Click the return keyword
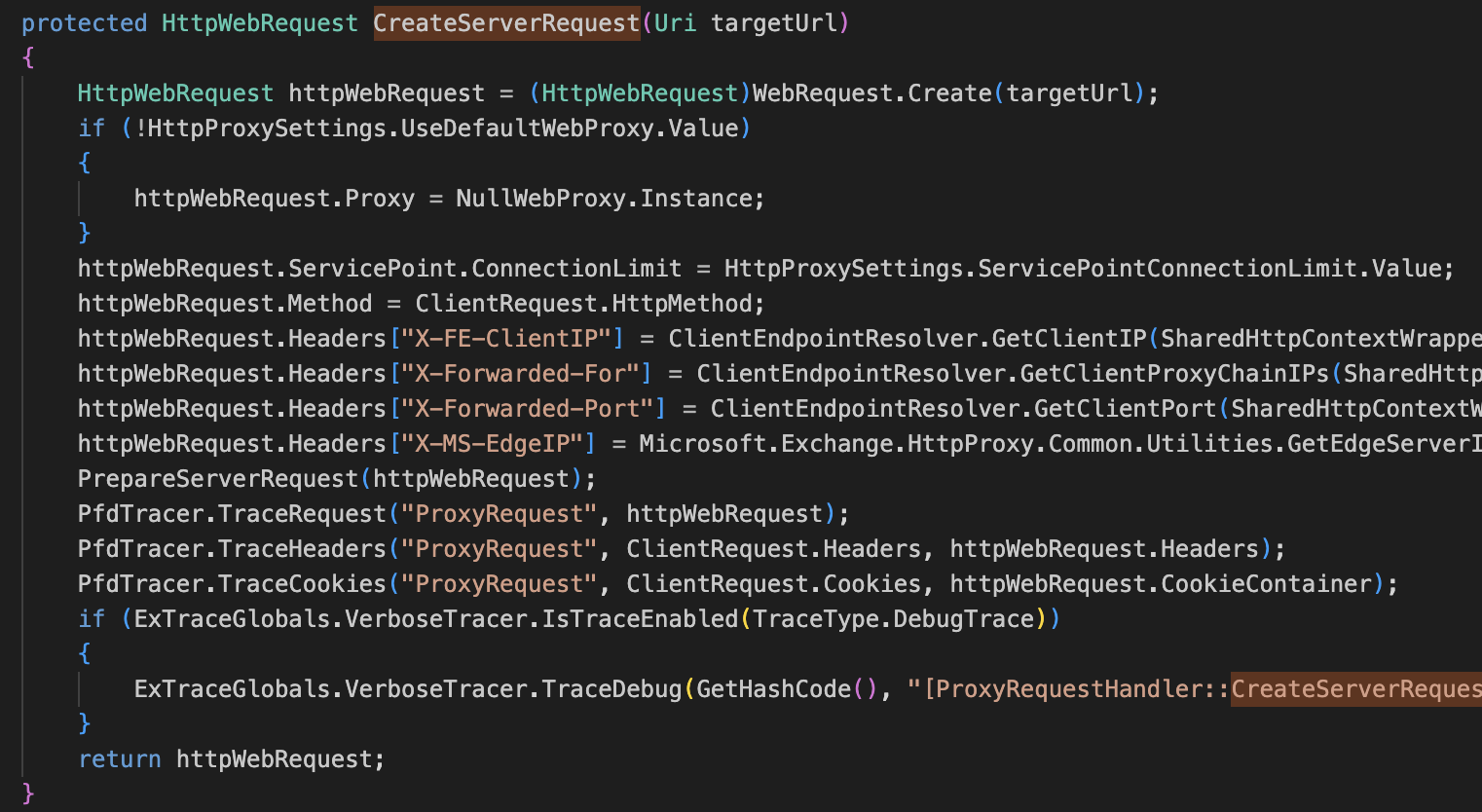Screen dimensions: 1482x812 (x=120, y=759)
